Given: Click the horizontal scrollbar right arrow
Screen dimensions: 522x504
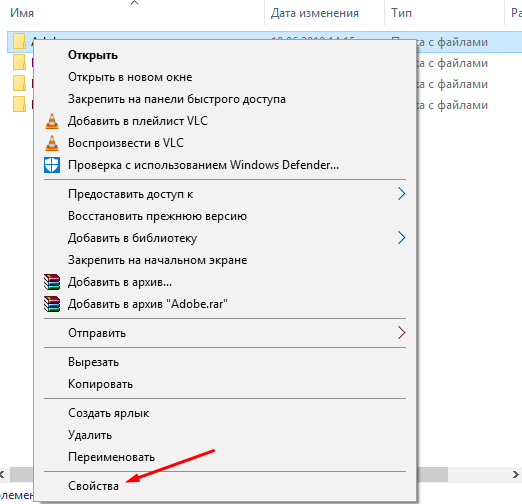Looking at the screenshot, I should pos(515,474).
